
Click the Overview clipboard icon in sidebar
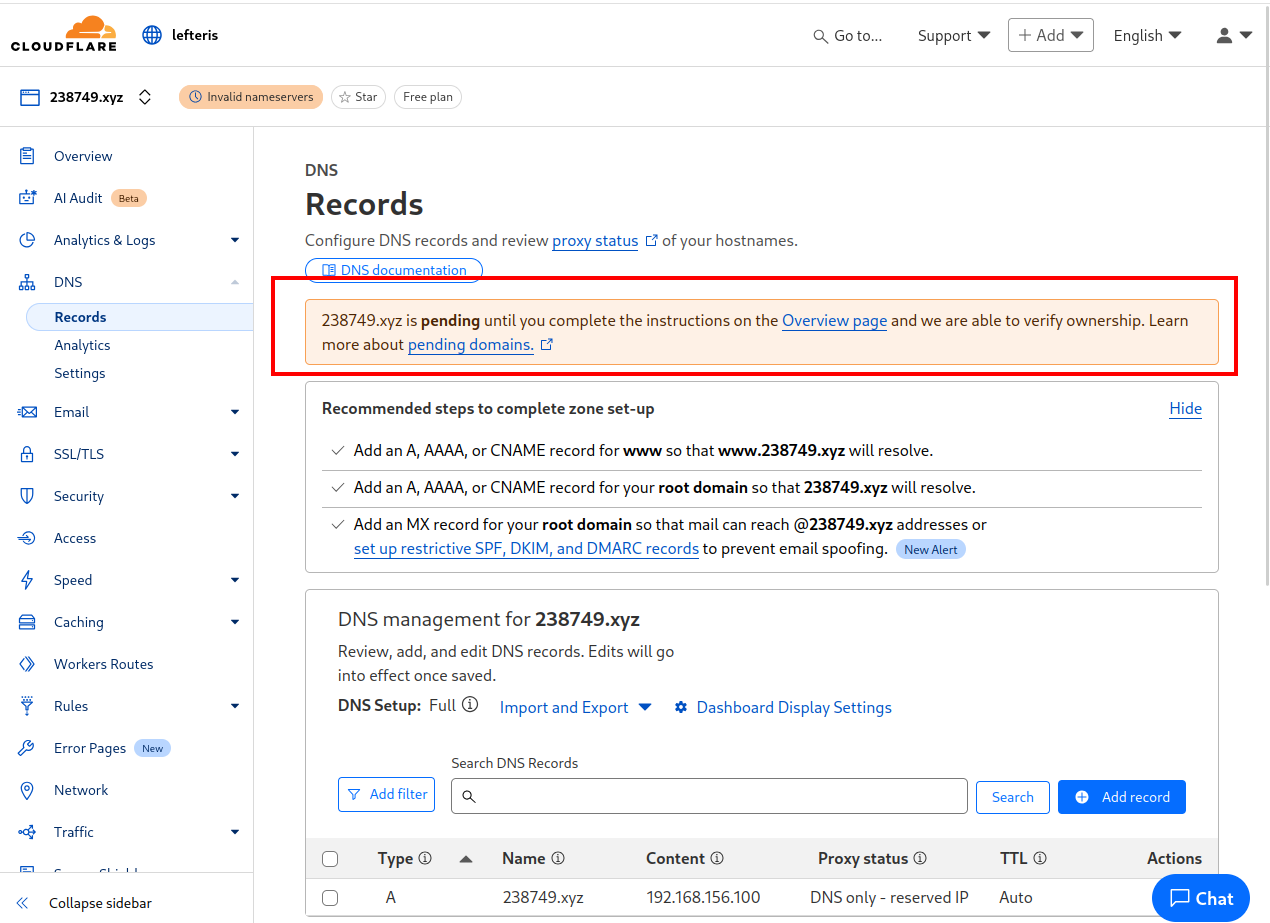point(28,156)
